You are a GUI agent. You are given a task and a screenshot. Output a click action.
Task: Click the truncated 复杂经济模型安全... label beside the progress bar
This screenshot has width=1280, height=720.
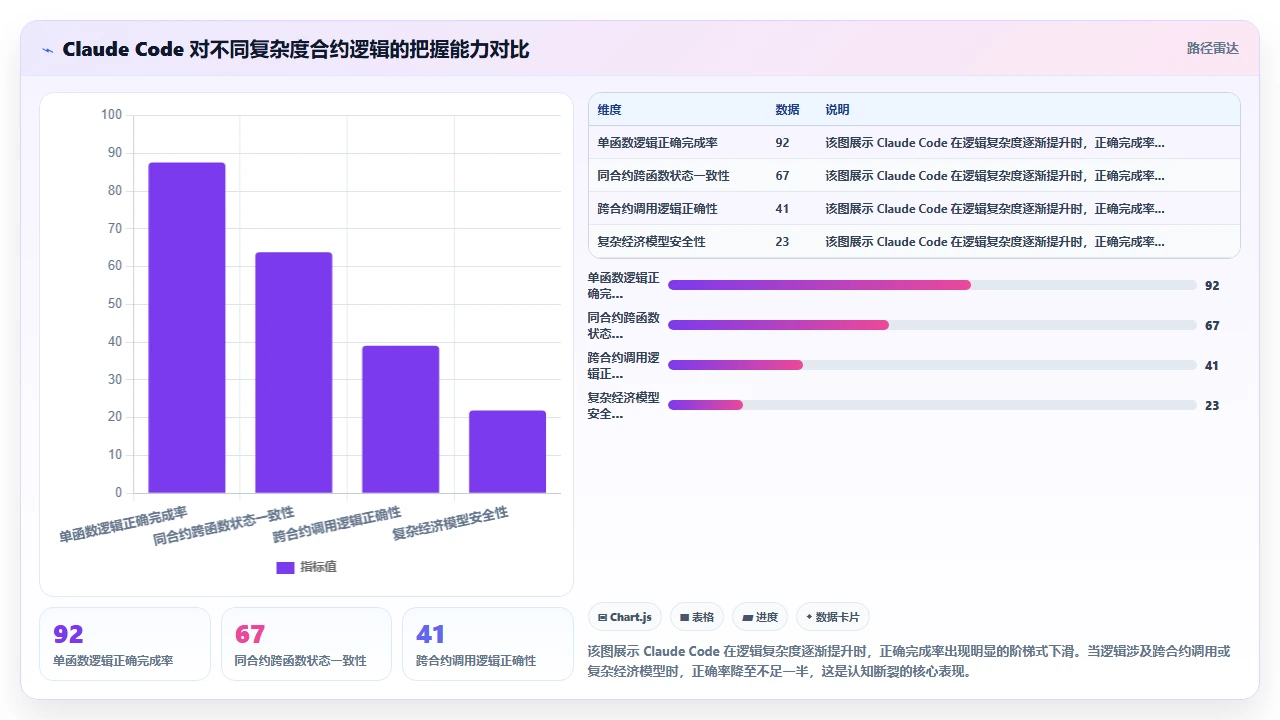[623, 405]
